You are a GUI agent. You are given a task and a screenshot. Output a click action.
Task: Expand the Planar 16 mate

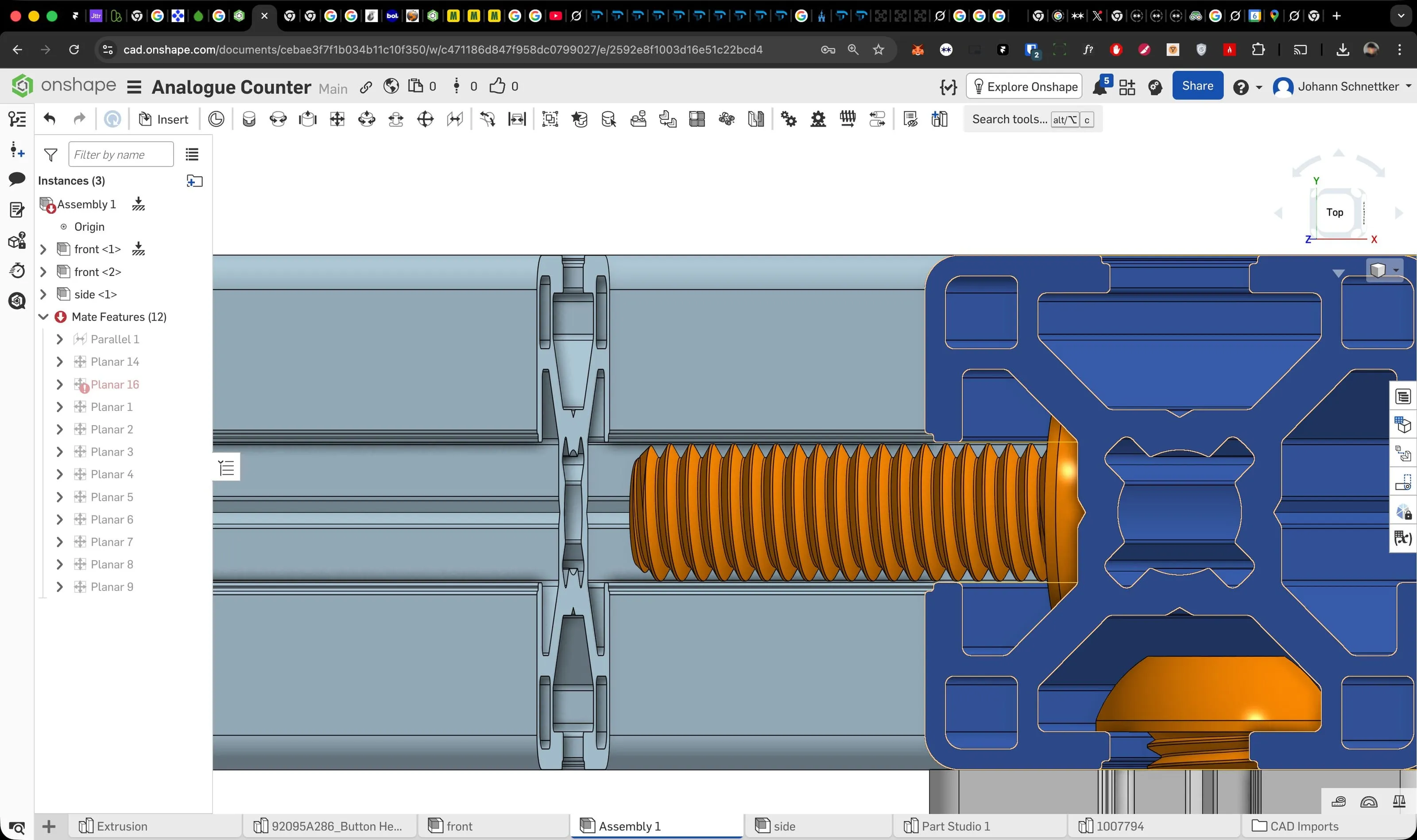point(59,385)
